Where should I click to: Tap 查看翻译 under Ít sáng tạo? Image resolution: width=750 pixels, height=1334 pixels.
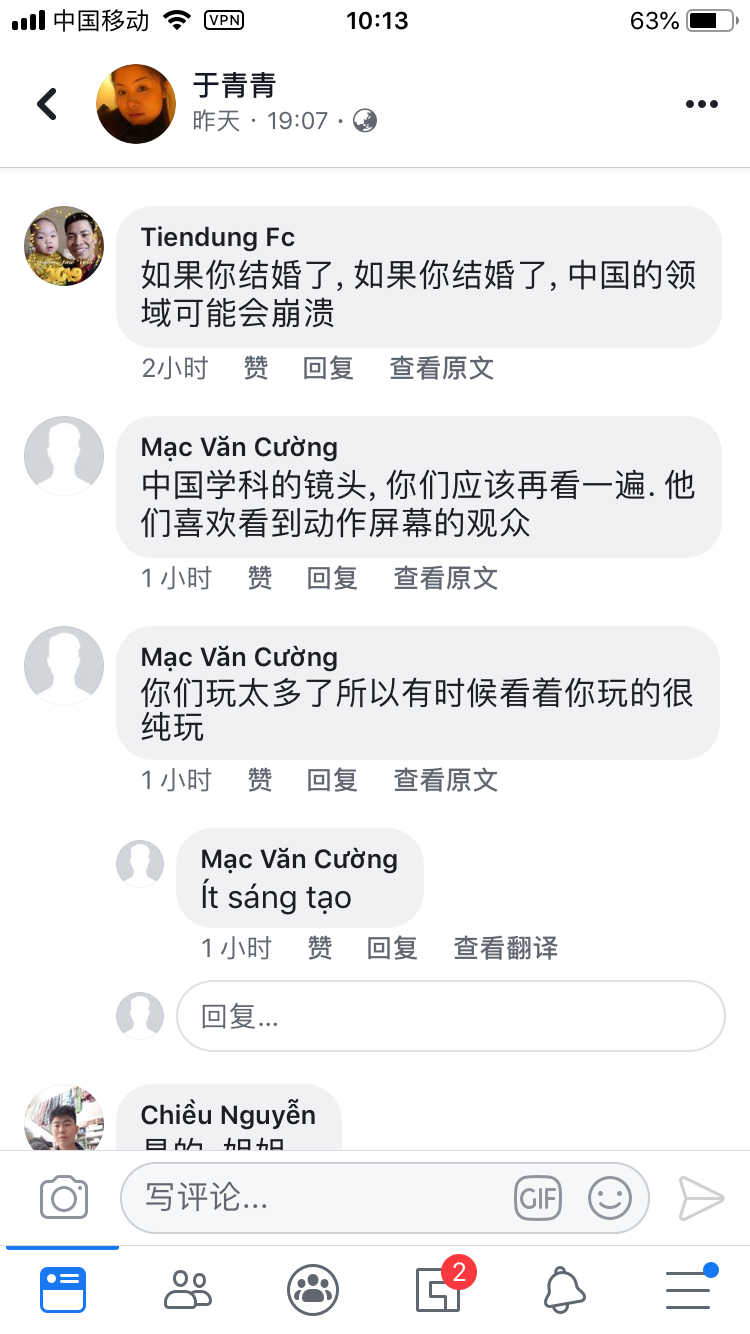click(x=506, y=948)
